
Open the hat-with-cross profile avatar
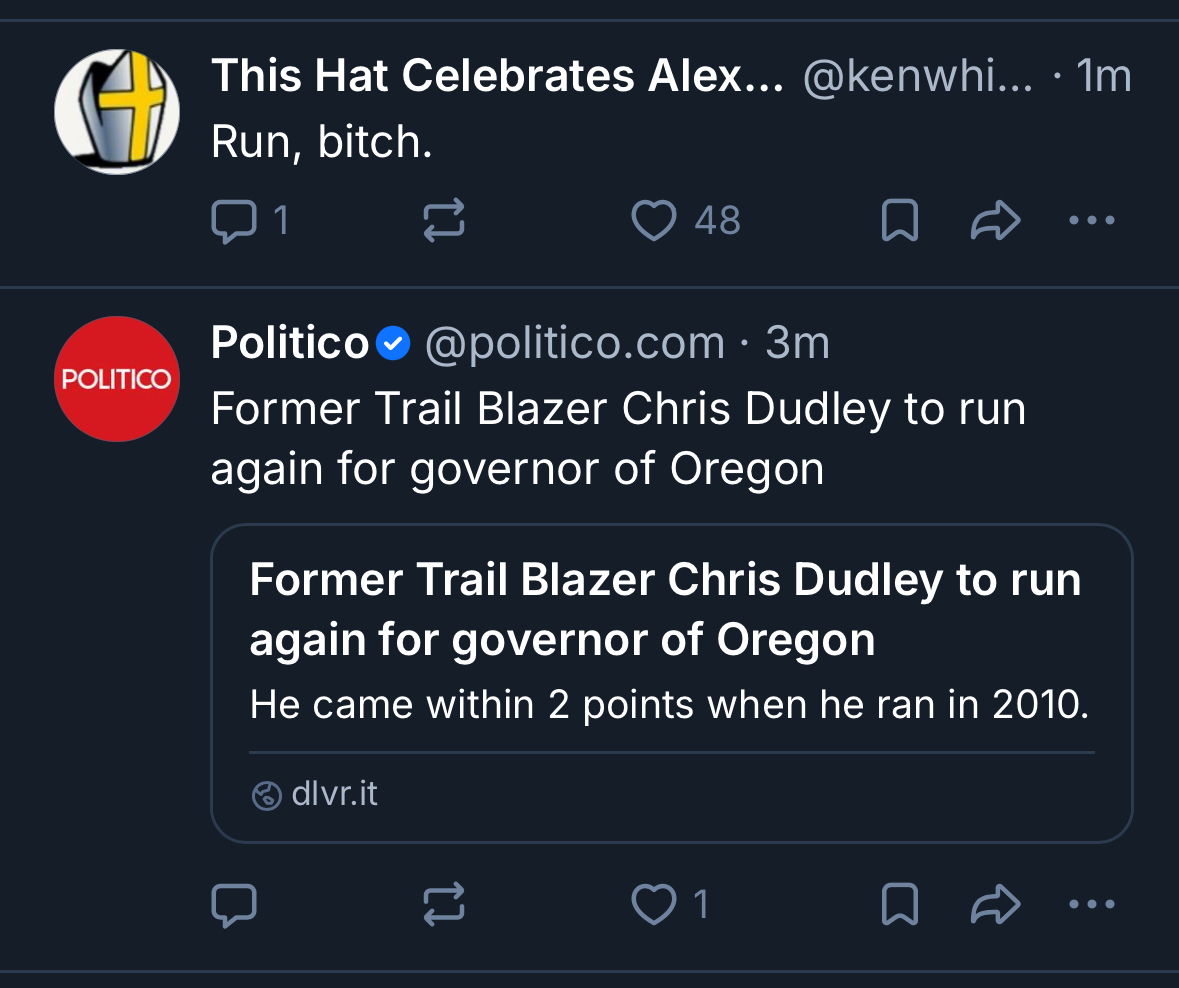point(117,111)
